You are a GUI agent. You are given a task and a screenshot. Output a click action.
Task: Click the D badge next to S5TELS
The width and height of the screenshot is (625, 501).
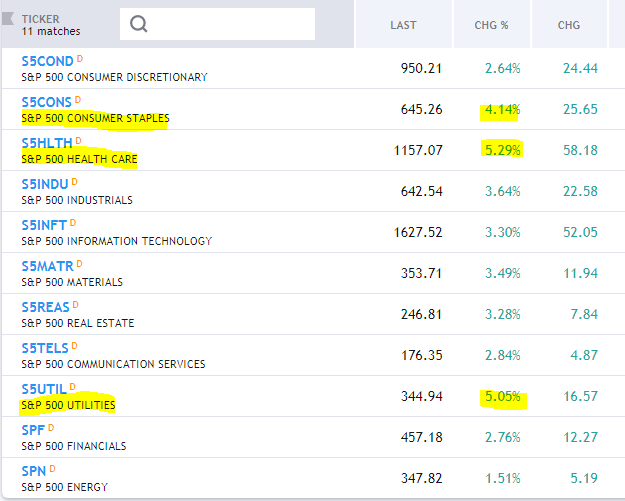point(75,346)
